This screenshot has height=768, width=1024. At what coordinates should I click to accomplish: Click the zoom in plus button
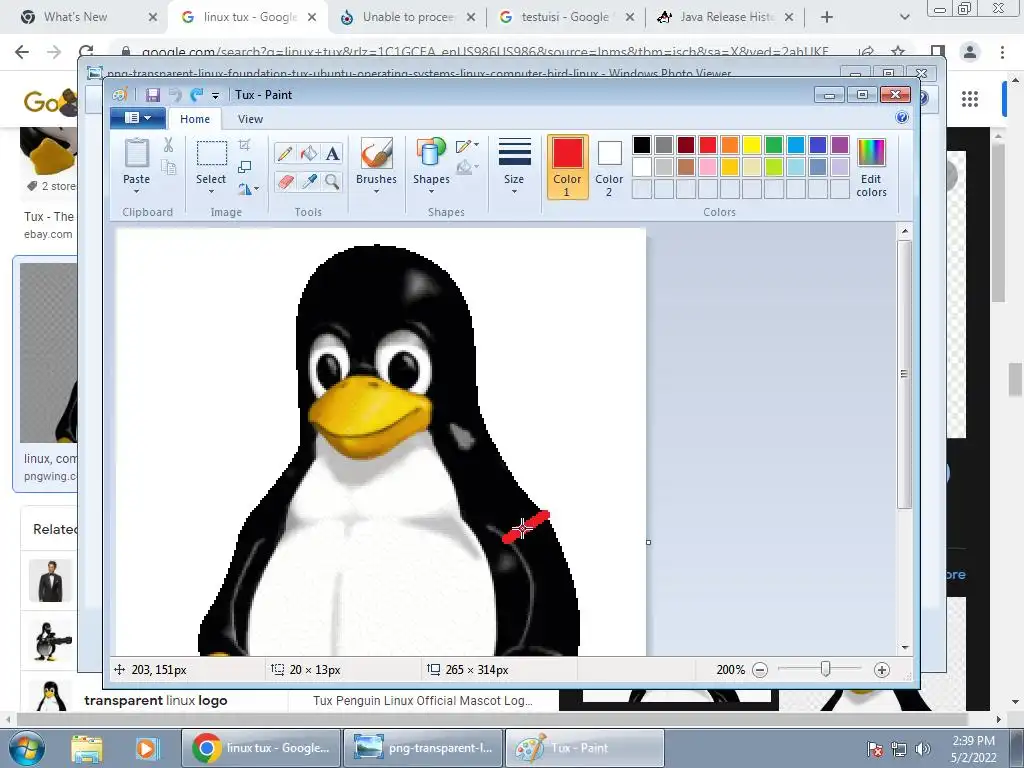click(x=882, y=670)
